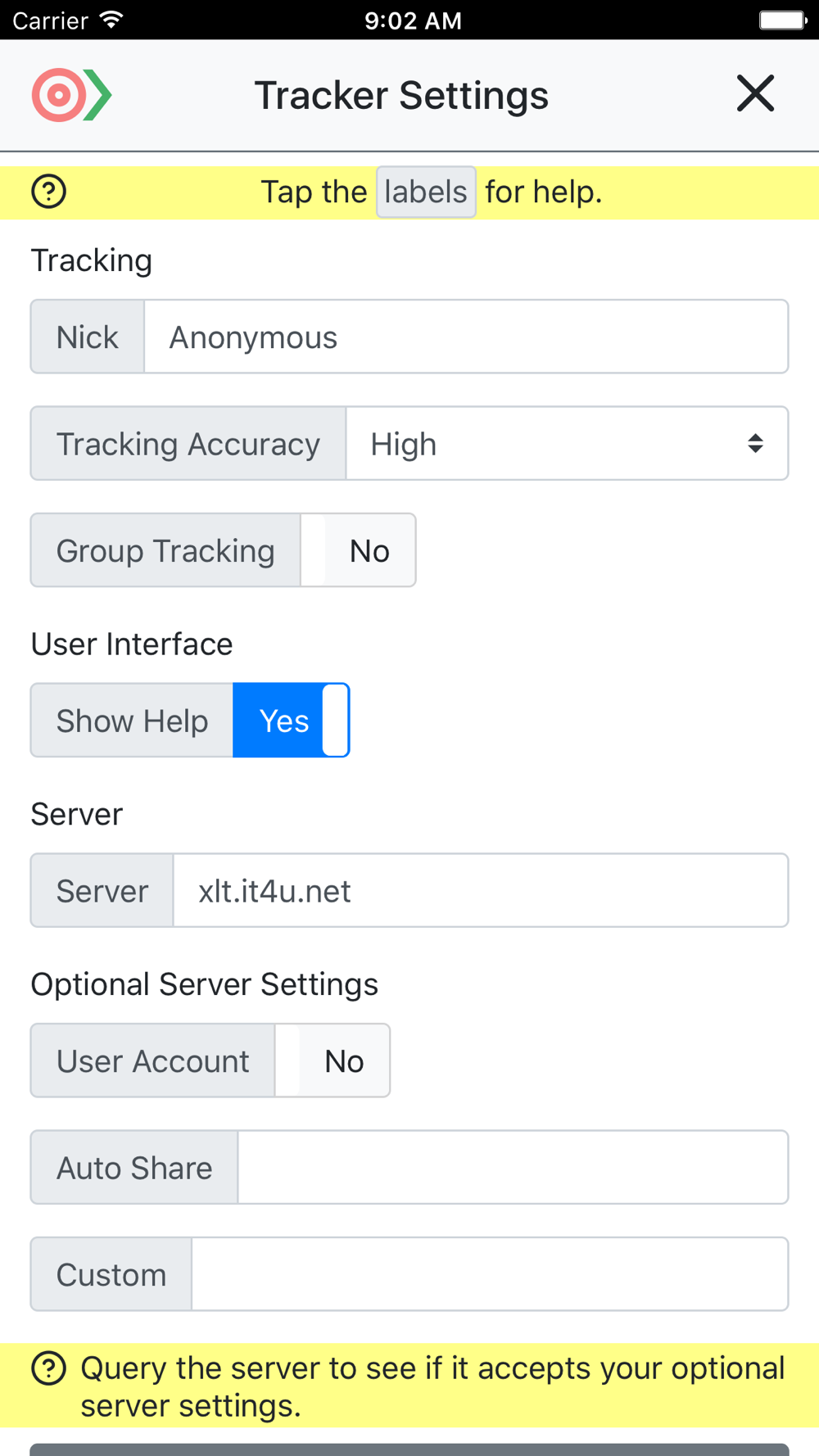This screenshot has height=1456, width=819.
Task: Tap the Group Tracking label
Action: 165,550
